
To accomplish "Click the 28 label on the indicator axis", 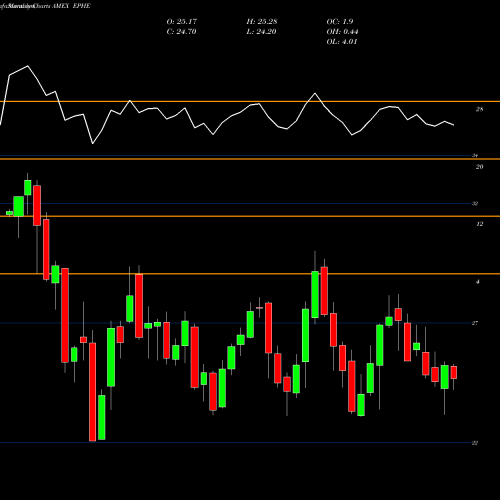I will click(479, 109).
